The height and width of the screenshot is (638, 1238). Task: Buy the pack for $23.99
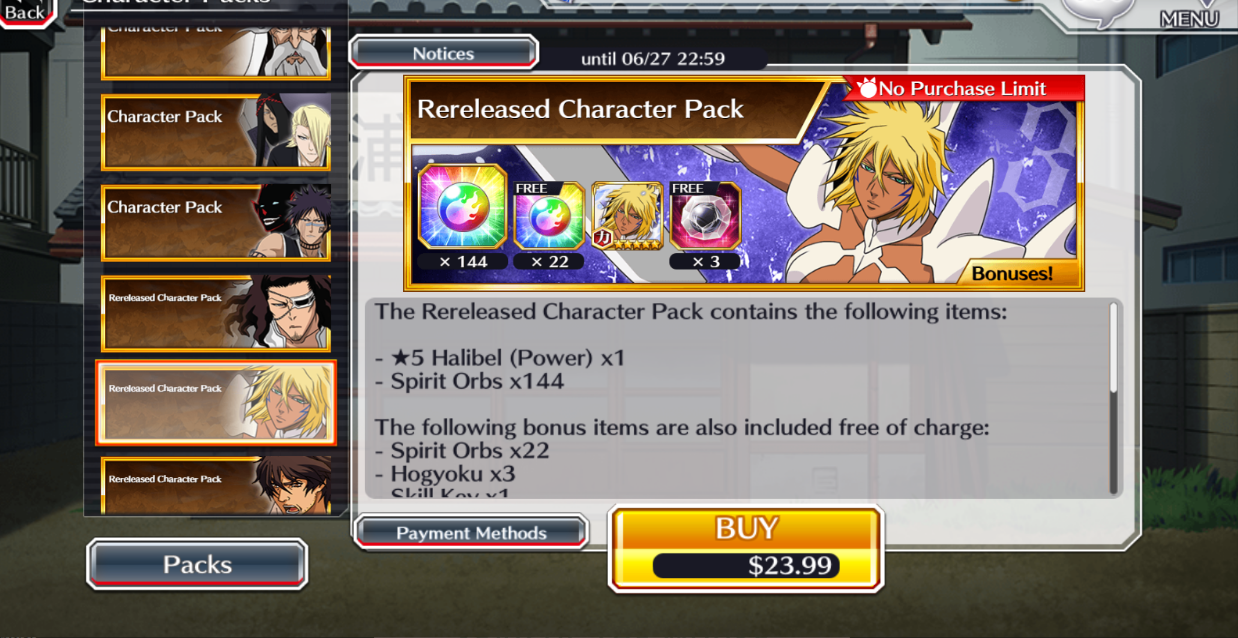(x=746, y=548)
